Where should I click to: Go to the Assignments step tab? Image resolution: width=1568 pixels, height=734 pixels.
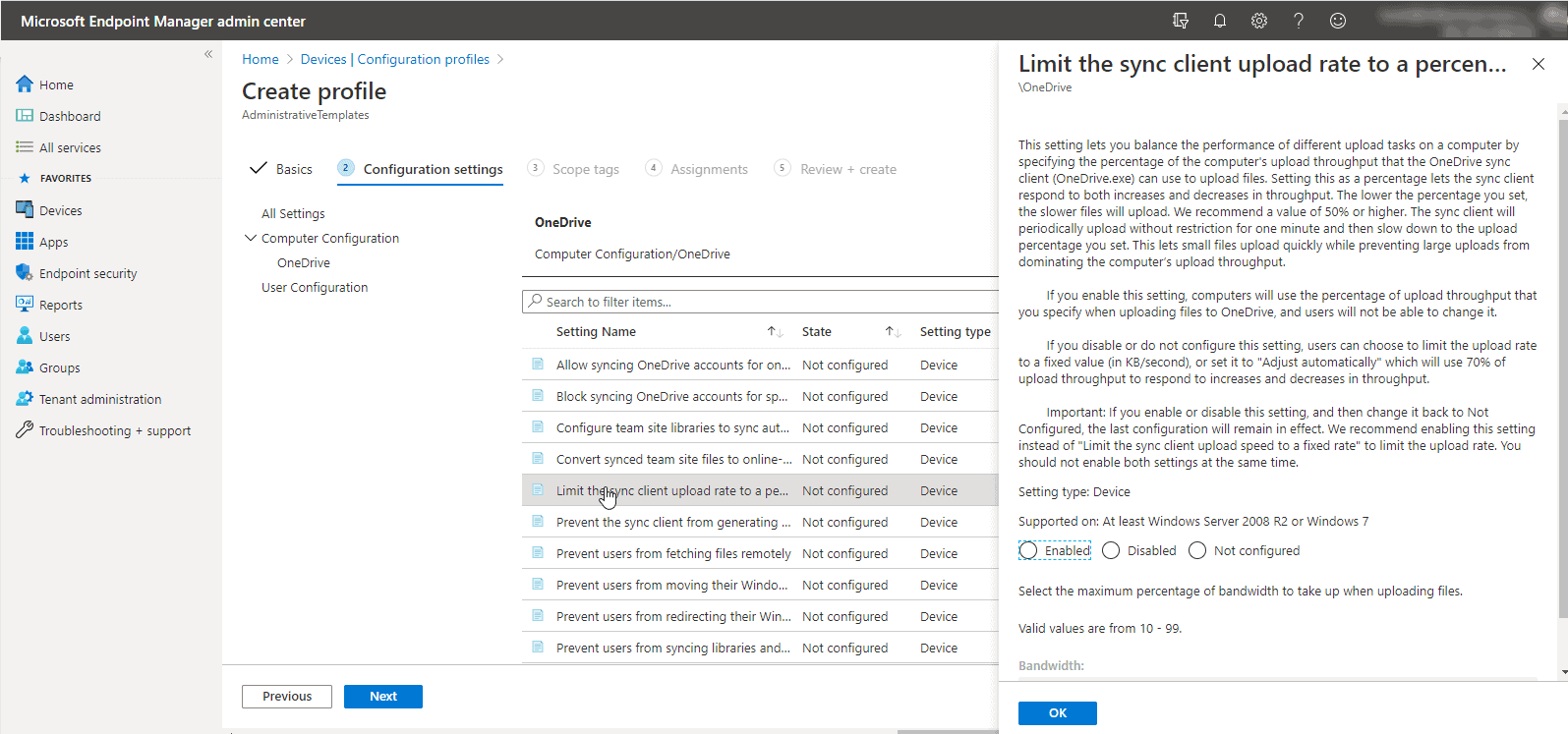coord(697,169)
